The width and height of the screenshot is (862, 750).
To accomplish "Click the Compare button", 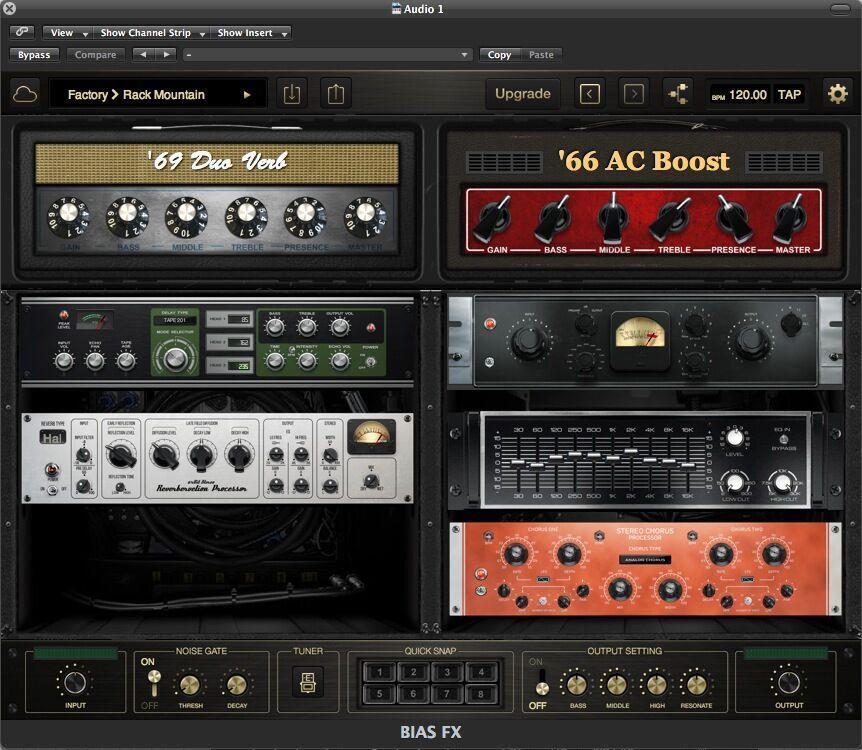I will point(96,54).
